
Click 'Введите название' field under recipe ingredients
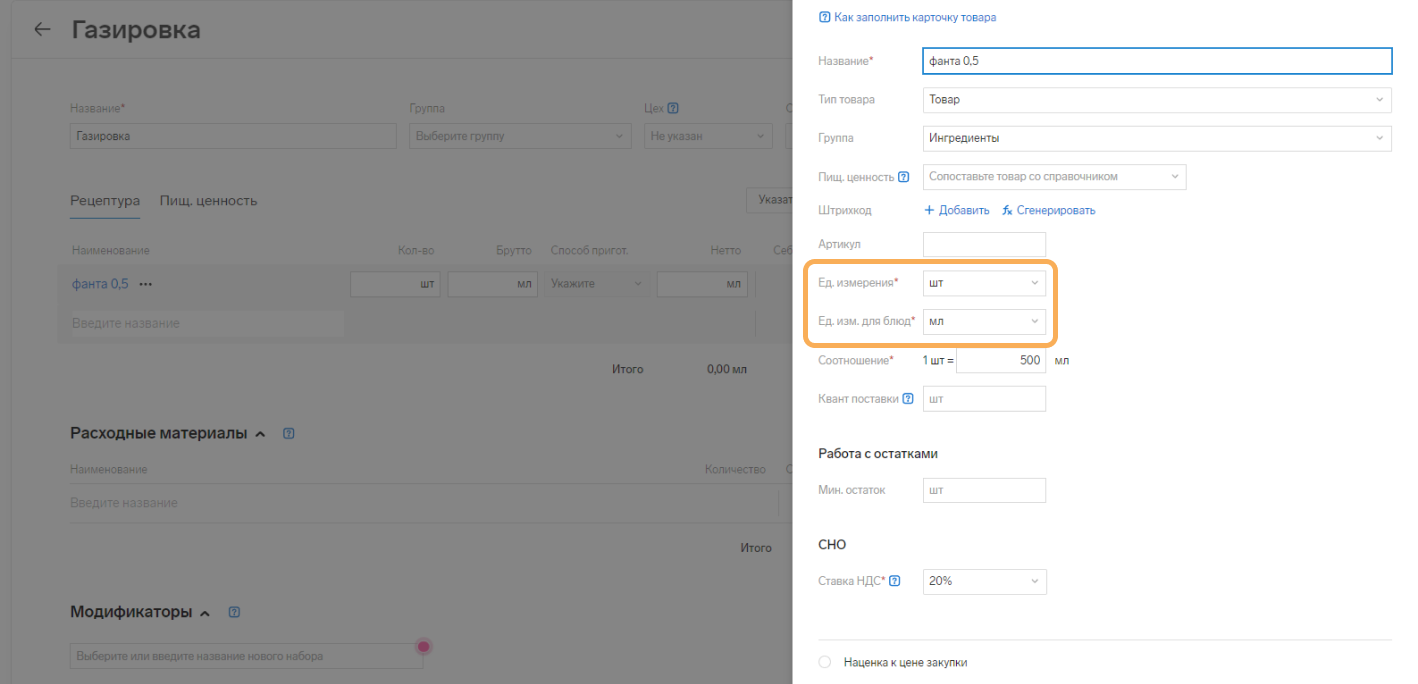pyautogui.click(x=207, y=323)
